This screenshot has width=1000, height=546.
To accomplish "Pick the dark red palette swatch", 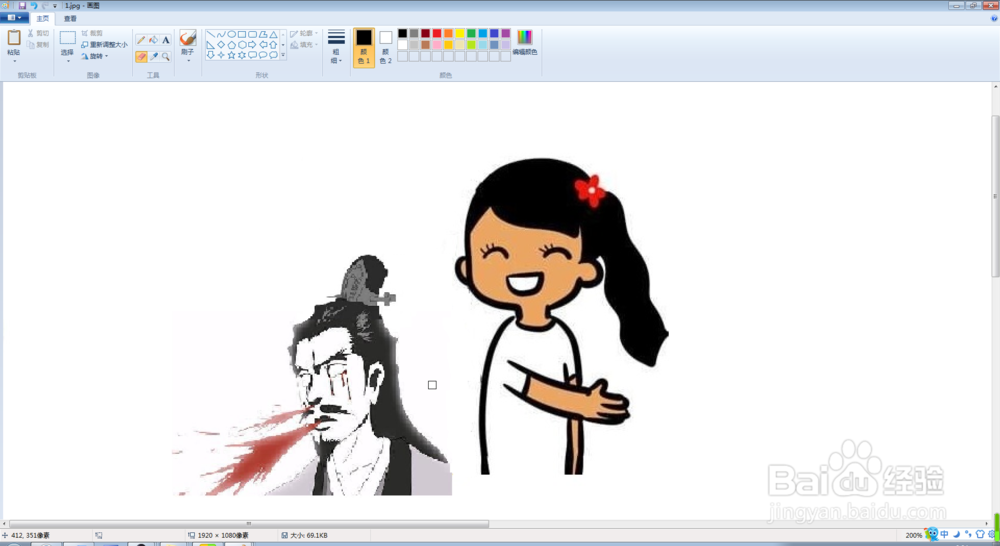I will (x=425, y=33).
